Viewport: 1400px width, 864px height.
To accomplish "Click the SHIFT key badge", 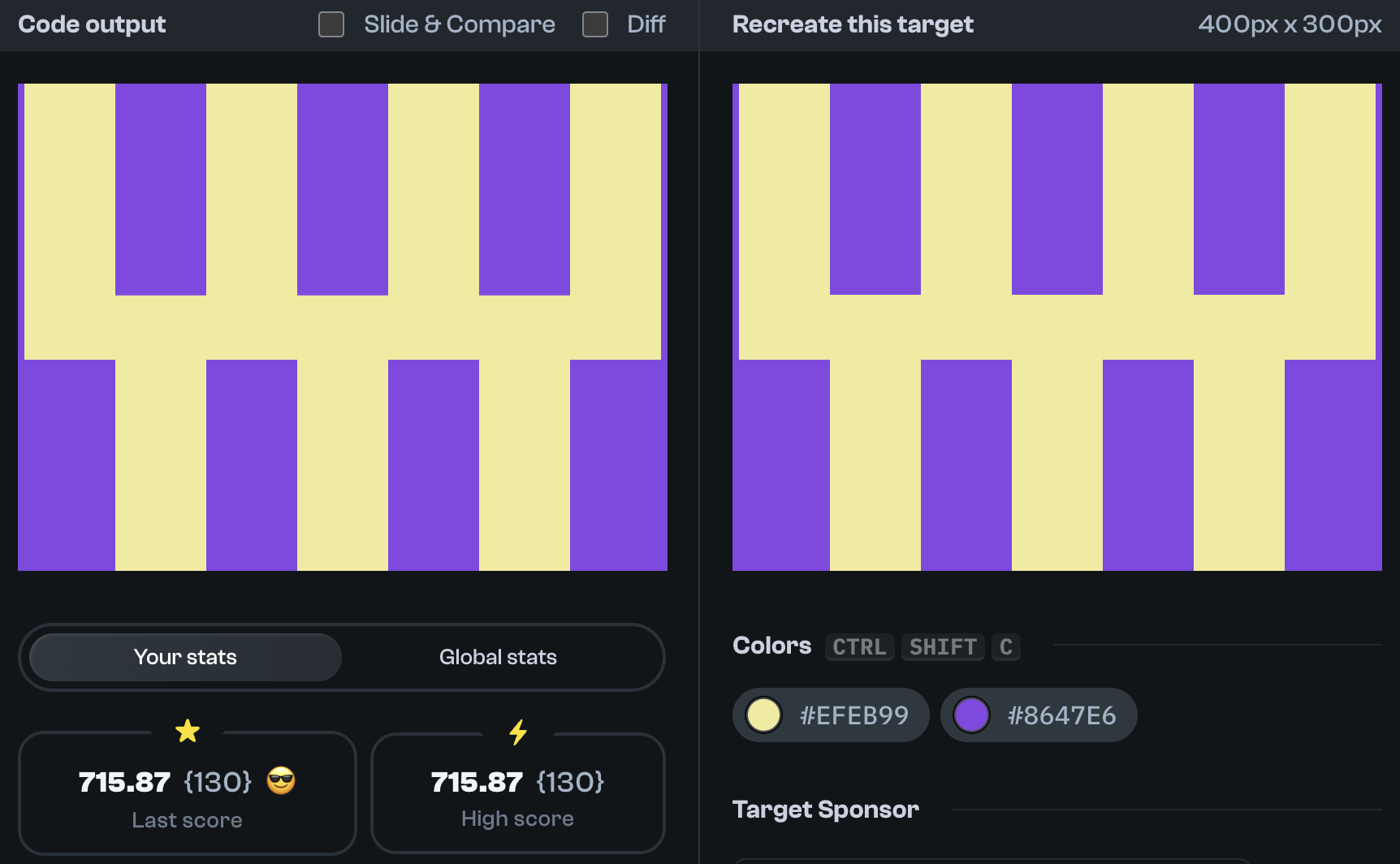I will coord(943,647).
